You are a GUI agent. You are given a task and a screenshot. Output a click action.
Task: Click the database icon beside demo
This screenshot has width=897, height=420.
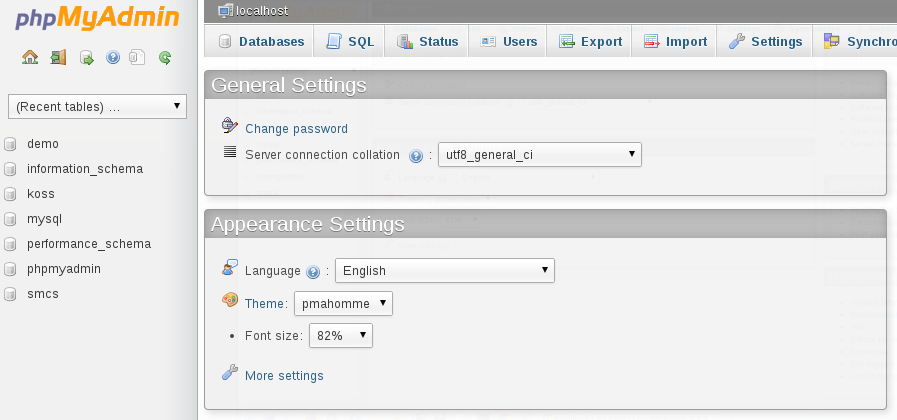[10, 144]
